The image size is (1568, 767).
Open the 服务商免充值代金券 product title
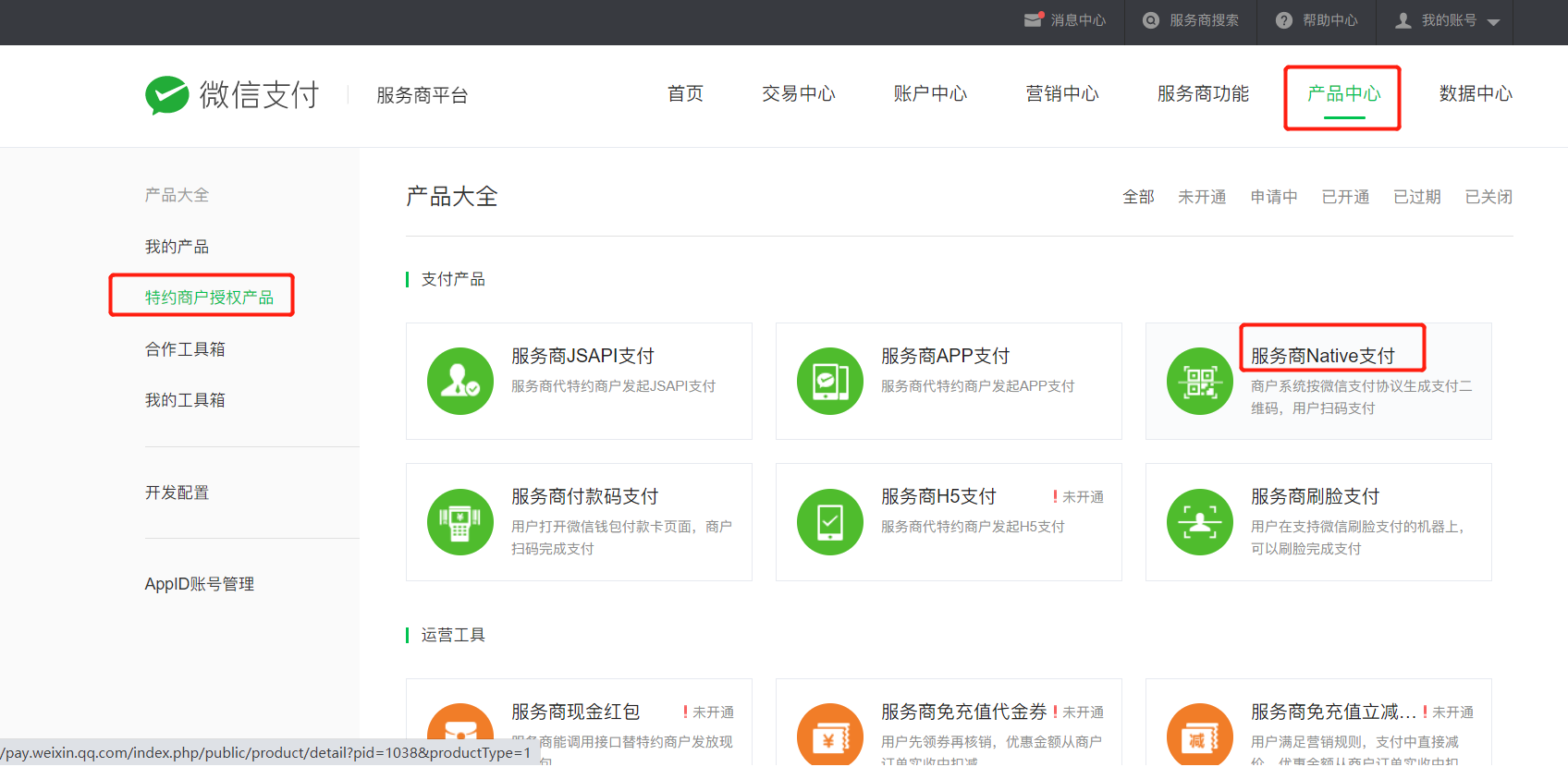[x=963, y=712]
